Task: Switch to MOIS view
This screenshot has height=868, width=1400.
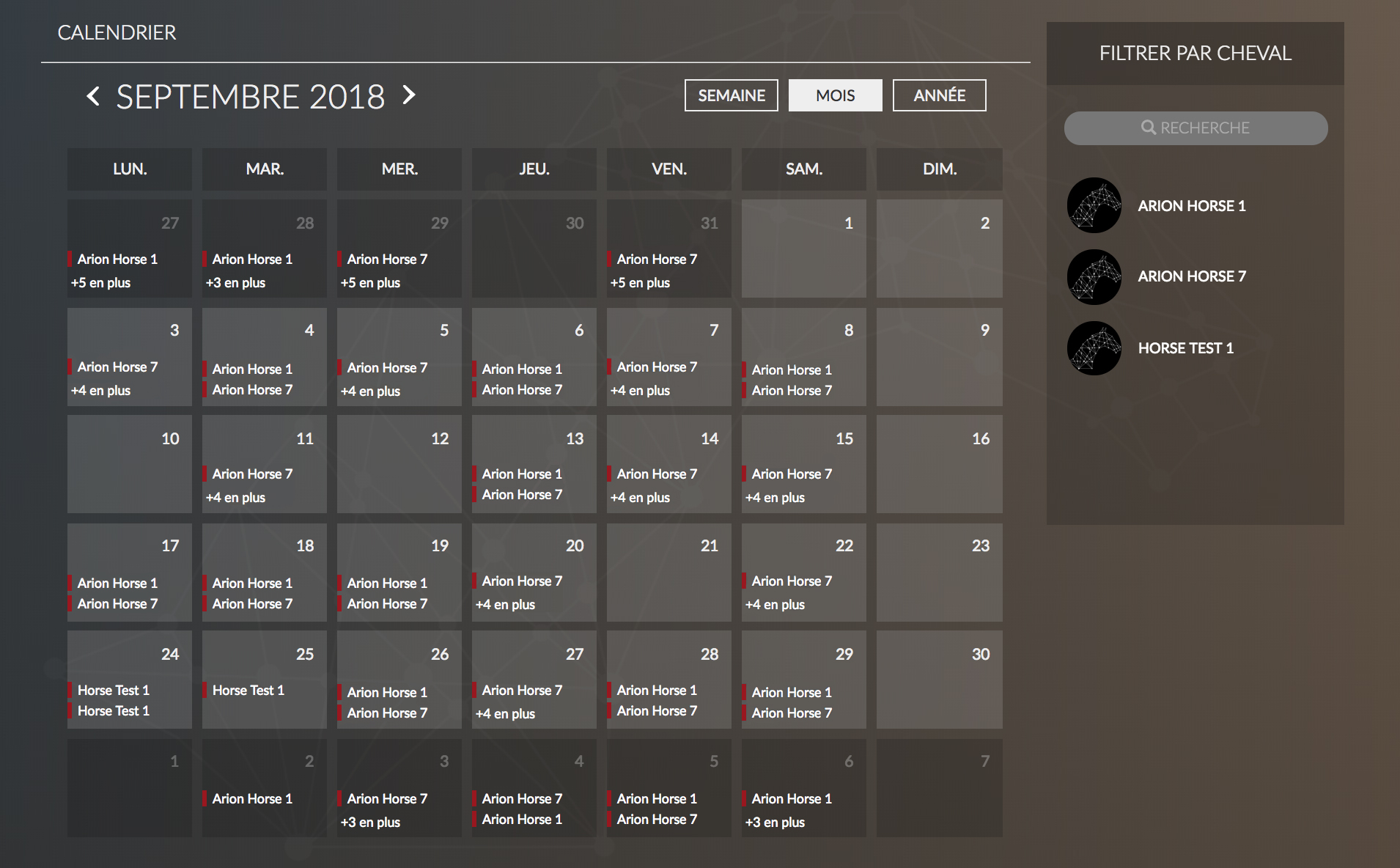Action: [x=835, y=95]
